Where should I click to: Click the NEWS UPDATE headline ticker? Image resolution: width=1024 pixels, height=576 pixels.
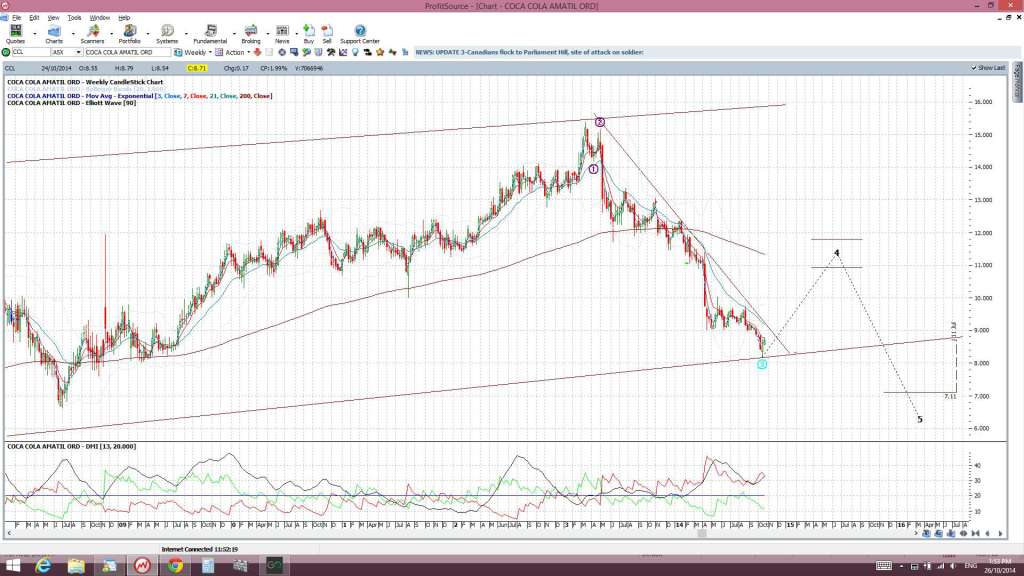point(530,52)
